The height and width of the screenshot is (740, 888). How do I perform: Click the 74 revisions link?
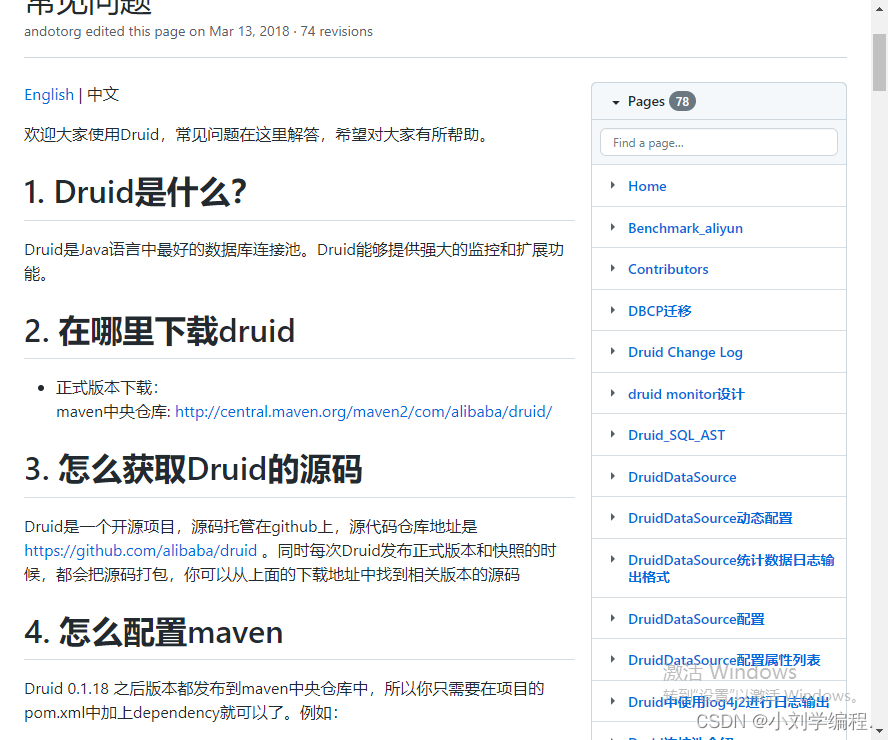coord(336,31)
